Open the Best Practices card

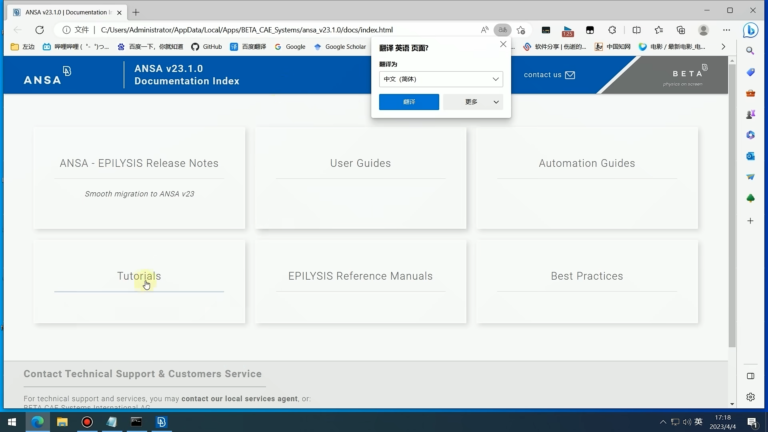[587, 282]
